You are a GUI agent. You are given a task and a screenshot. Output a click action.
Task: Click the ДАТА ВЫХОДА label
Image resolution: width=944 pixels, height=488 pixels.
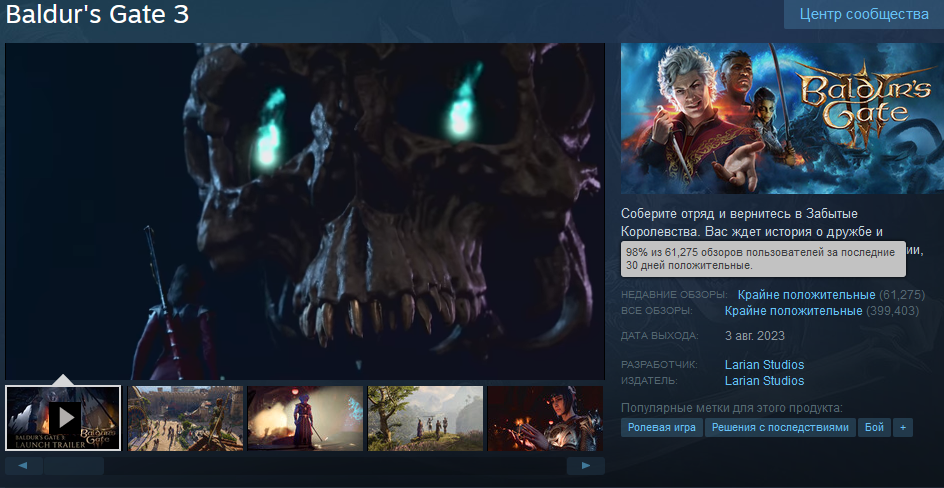click(x=660, y=336)
